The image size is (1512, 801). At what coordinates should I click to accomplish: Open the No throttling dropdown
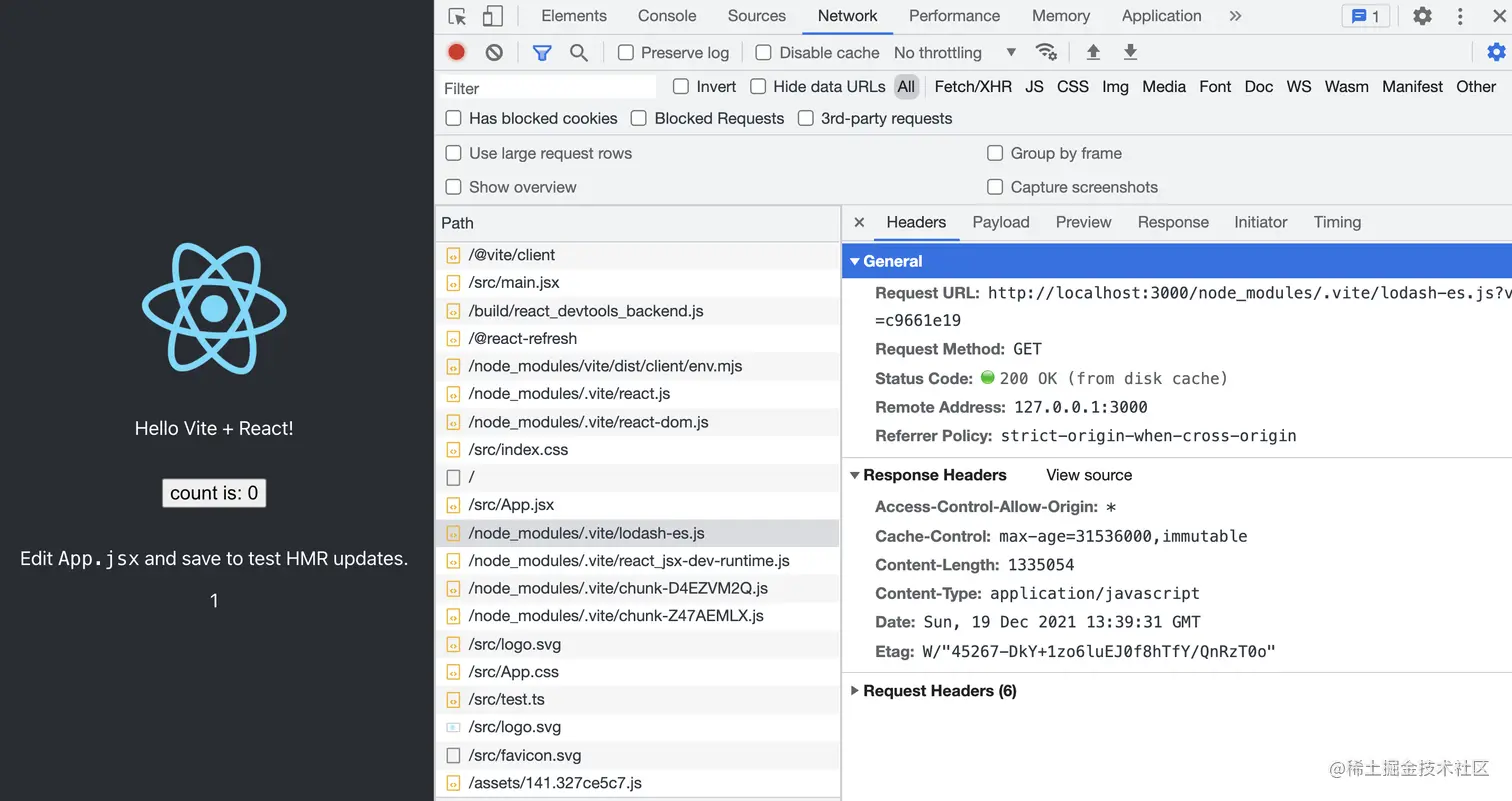[955, 52]
